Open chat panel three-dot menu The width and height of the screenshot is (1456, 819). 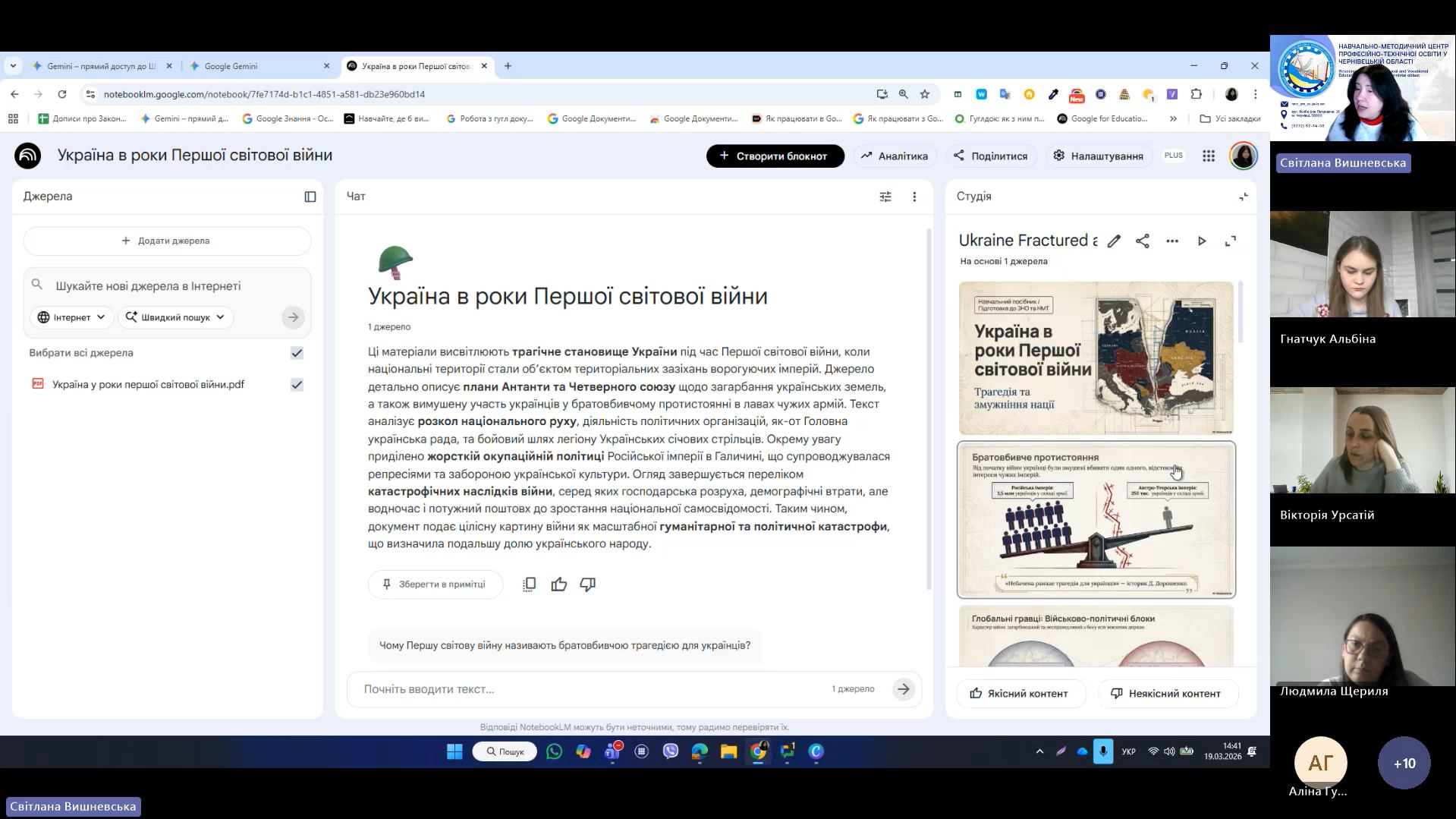[x=914, y=197]
